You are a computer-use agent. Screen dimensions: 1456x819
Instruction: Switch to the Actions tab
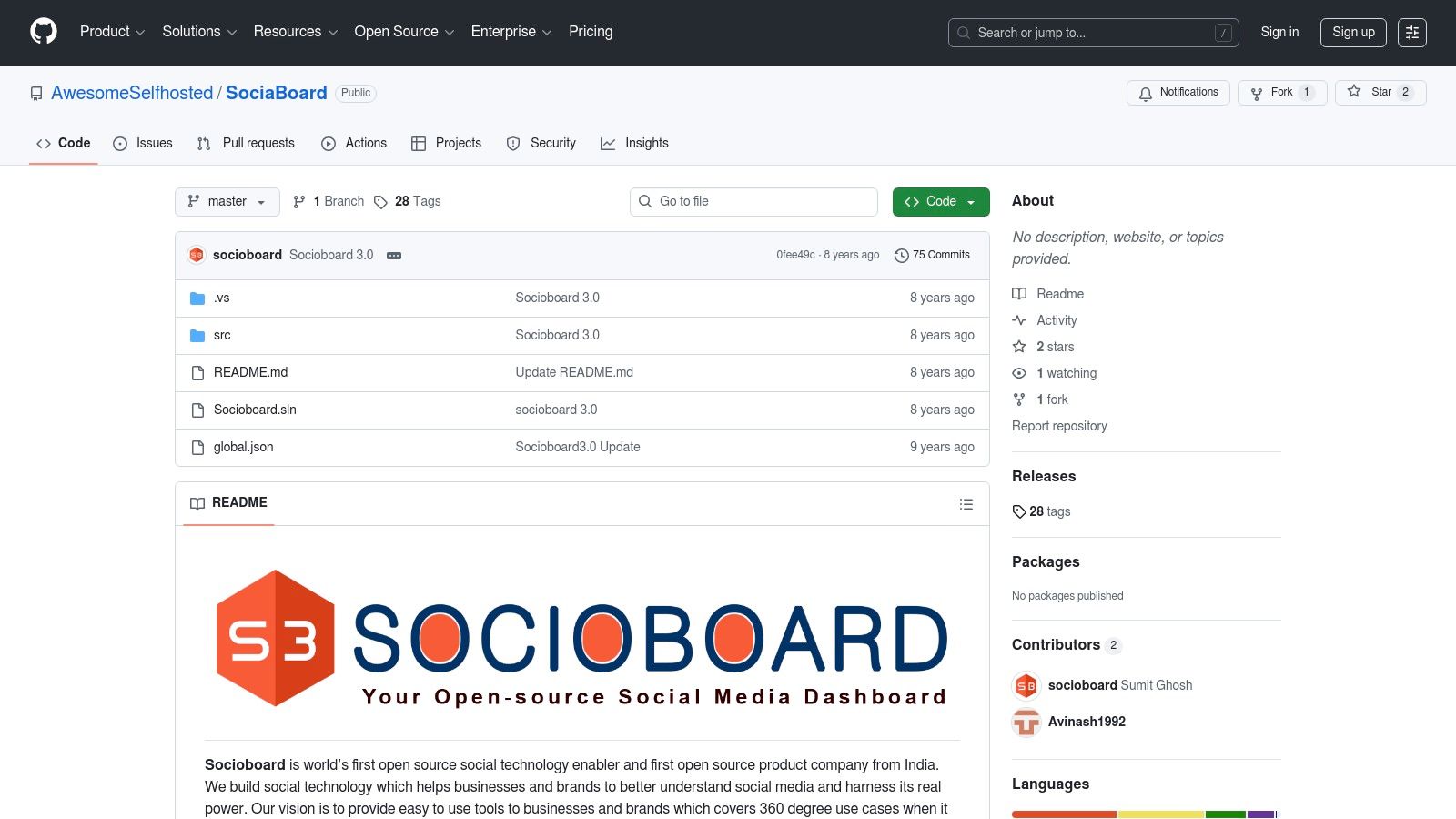[x=354, y=144]
